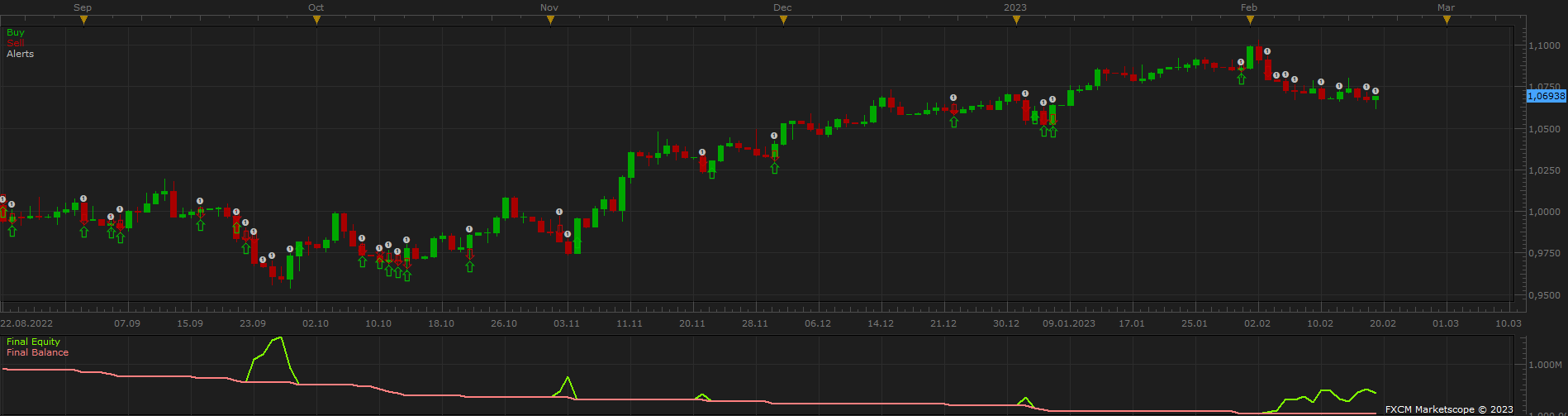
Task: Click the 02.10 date label
Action: tap(316, 323)
